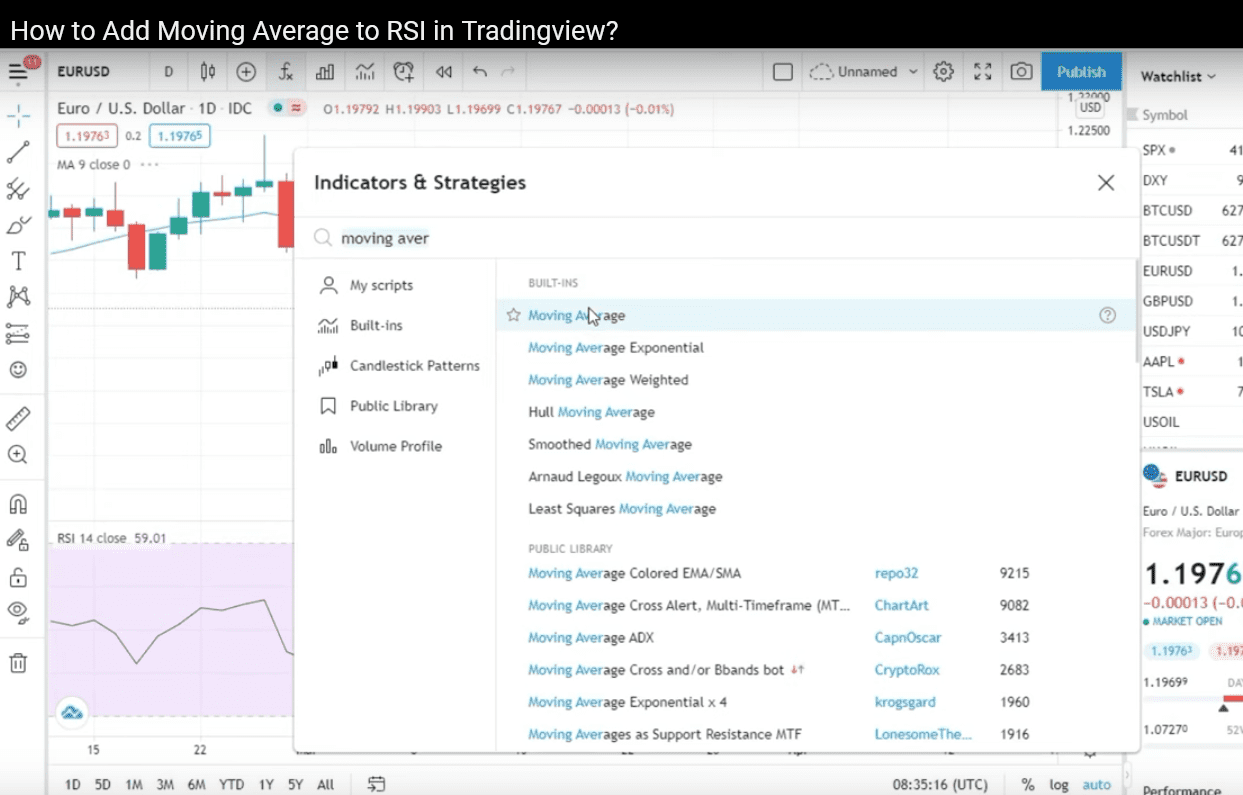Redo the last action
This screenshot has width=1243, height=795.
pyautogui.click(x=508, y=72)
